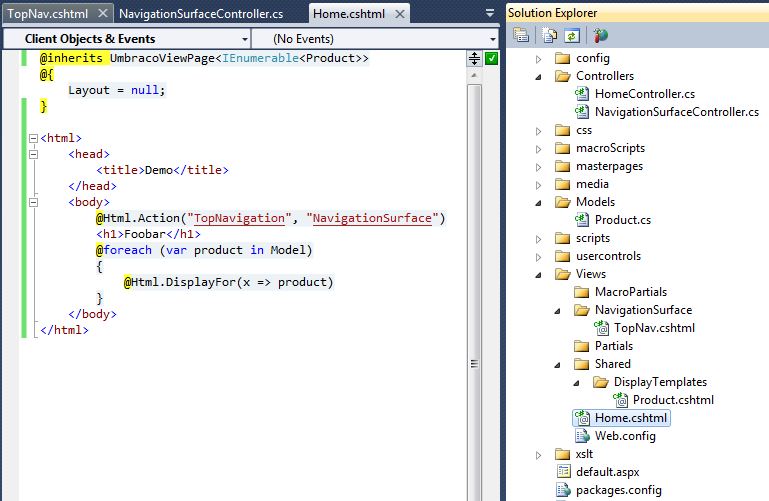Screen dimensions: 769x501
Task: Collapse the head tag code region
Action: pyautogui.click(x=32, y=154)
